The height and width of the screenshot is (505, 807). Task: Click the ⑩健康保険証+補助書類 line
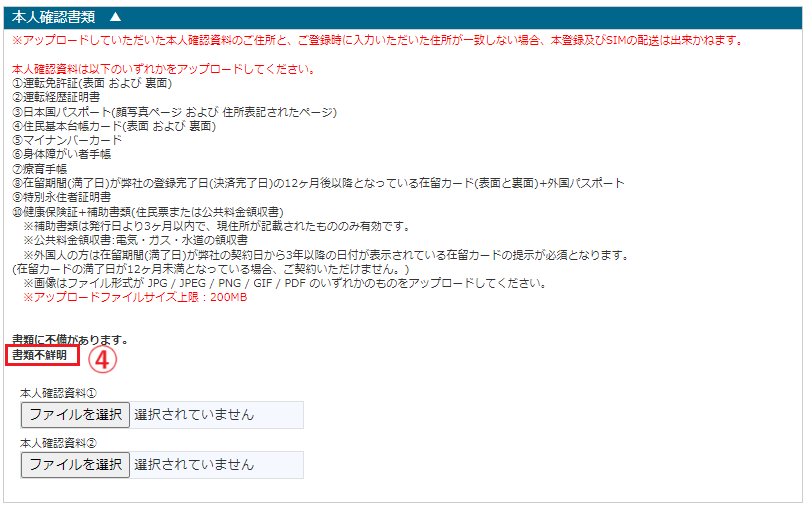[x=148, y=212]
